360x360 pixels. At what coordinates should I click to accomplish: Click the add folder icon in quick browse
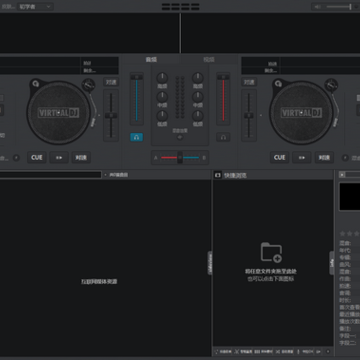point(271,252)
